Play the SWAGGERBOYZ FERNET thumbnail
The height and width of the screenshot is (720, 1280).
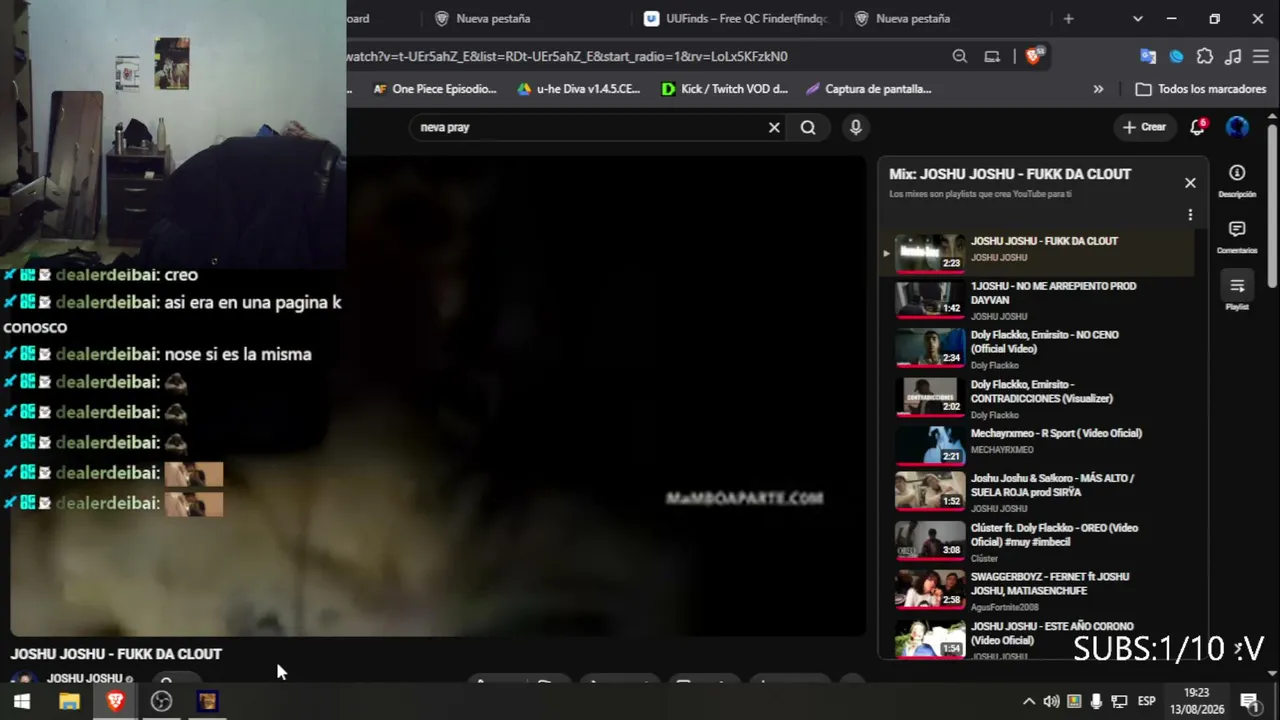[930, 589]
